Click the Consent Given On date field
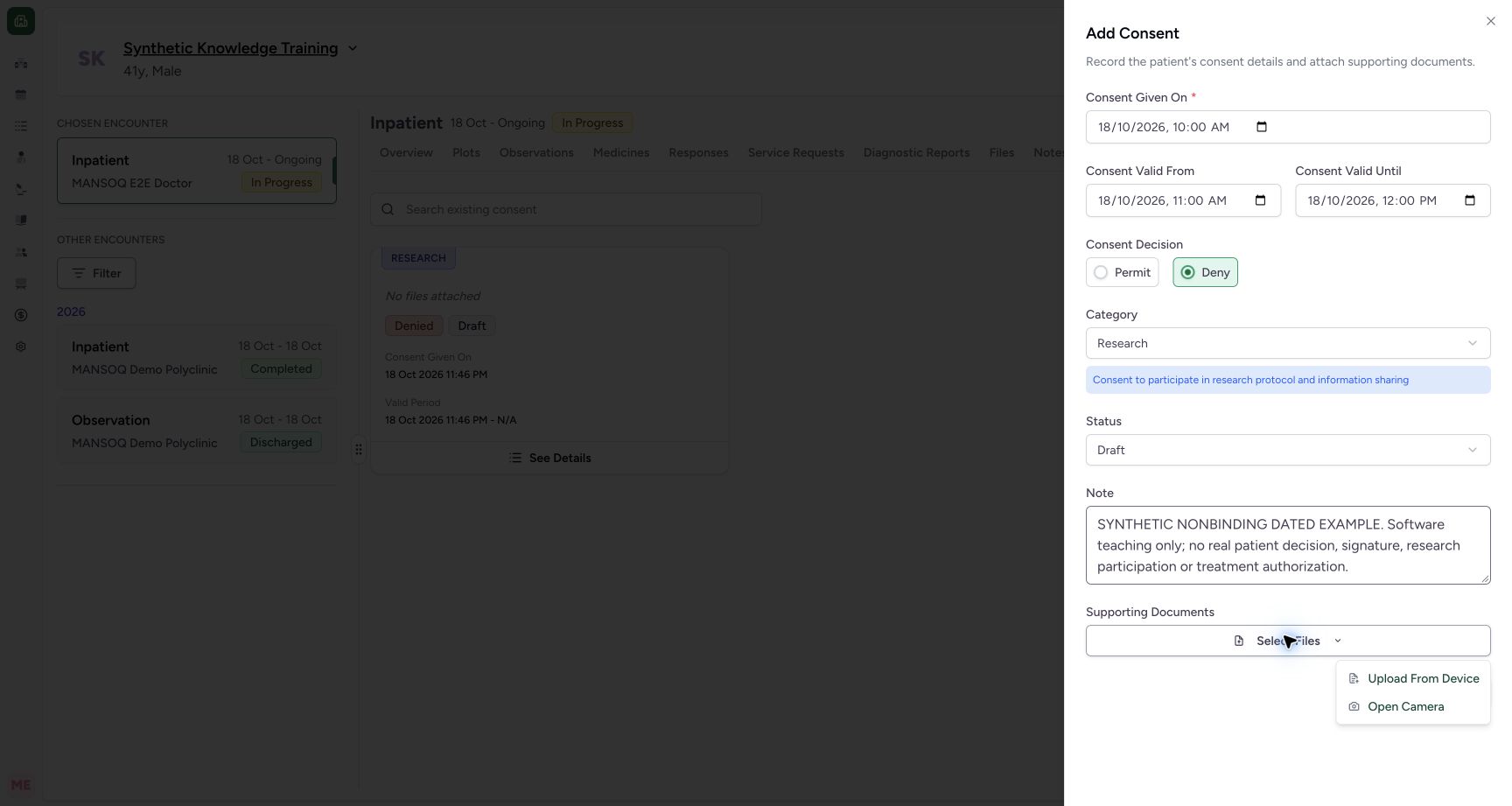This screenshot has width=1512, height=806. 1287,127
